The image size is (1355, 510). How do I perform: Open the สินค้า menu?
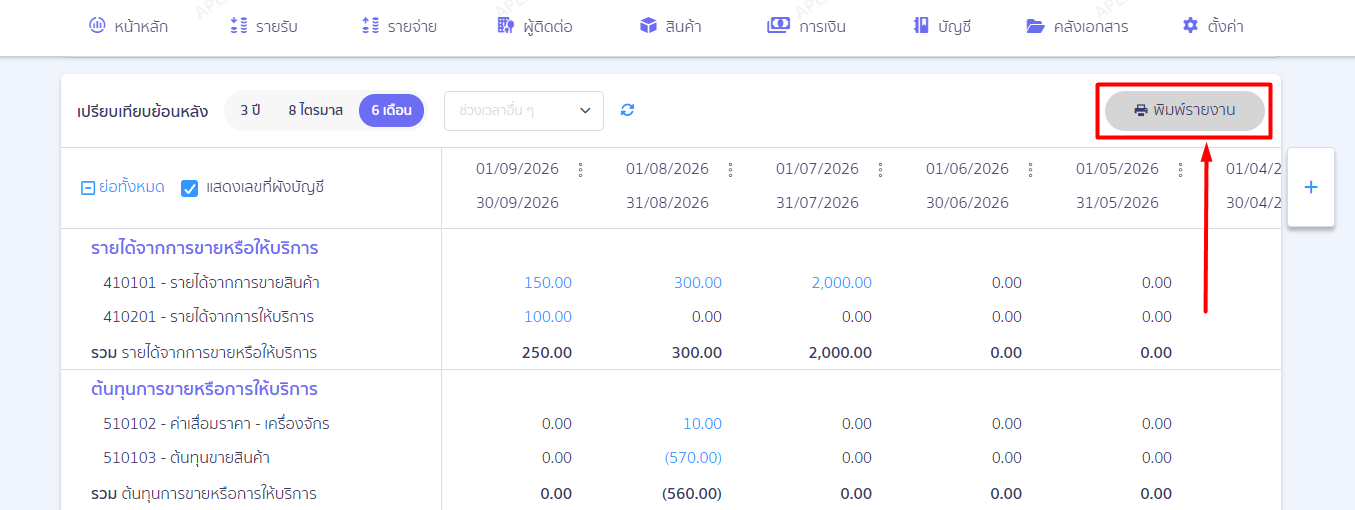pyautogui.click(x=671, y=26)
